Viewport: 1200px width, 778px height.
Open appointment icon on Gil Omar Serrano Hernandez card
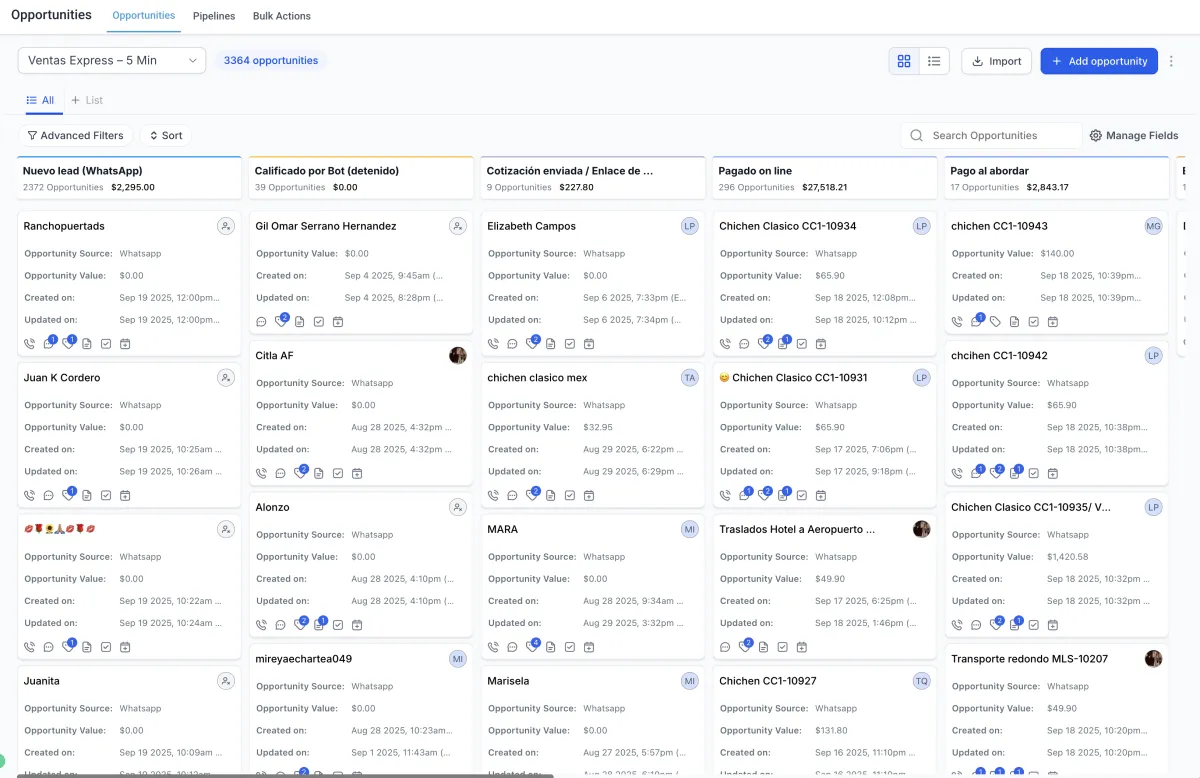tap(338, 321)
